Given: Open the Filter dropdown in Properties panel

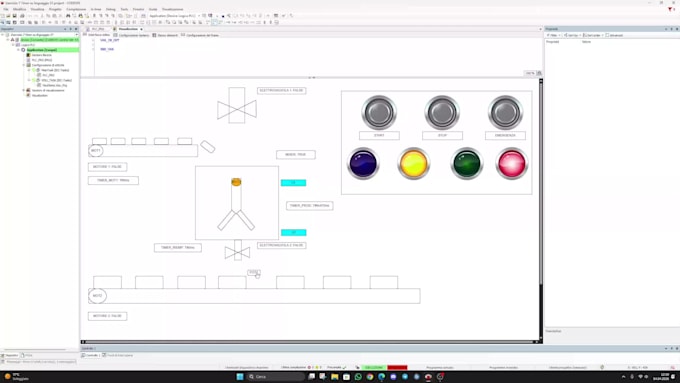Looking at the screenshot, I should [554, 35].
